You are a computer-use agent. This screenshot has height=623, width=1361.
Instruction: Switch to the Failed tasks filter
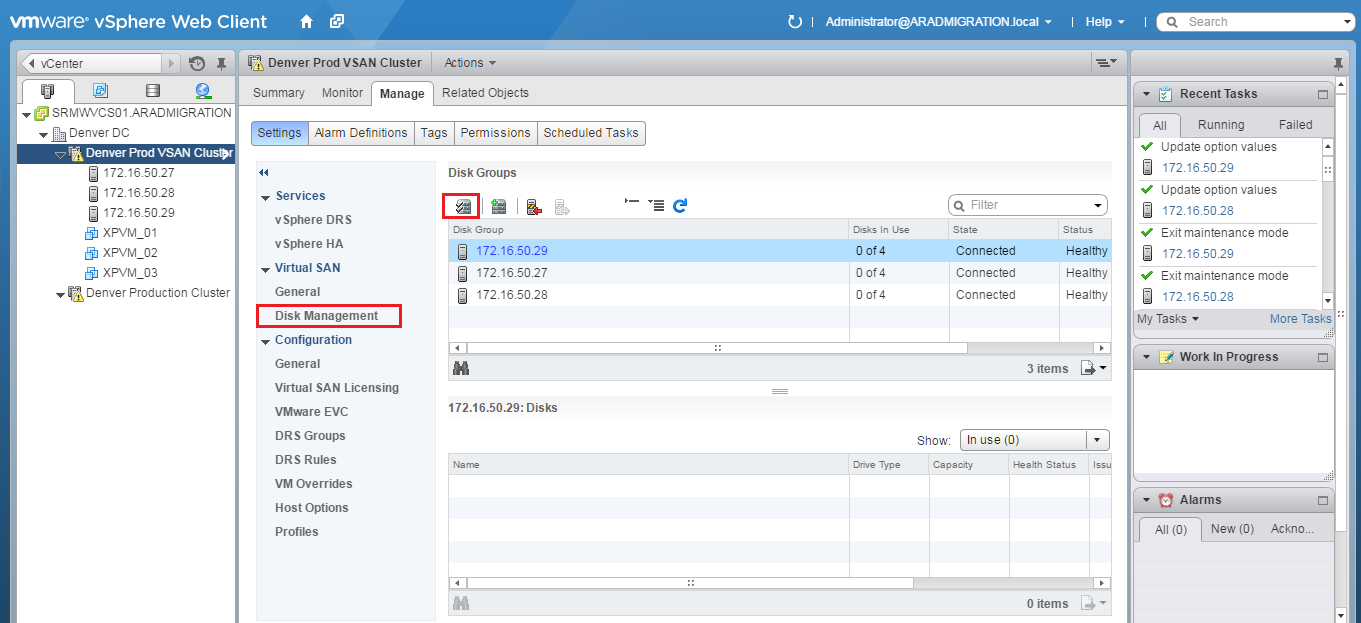coord(1295,124)
